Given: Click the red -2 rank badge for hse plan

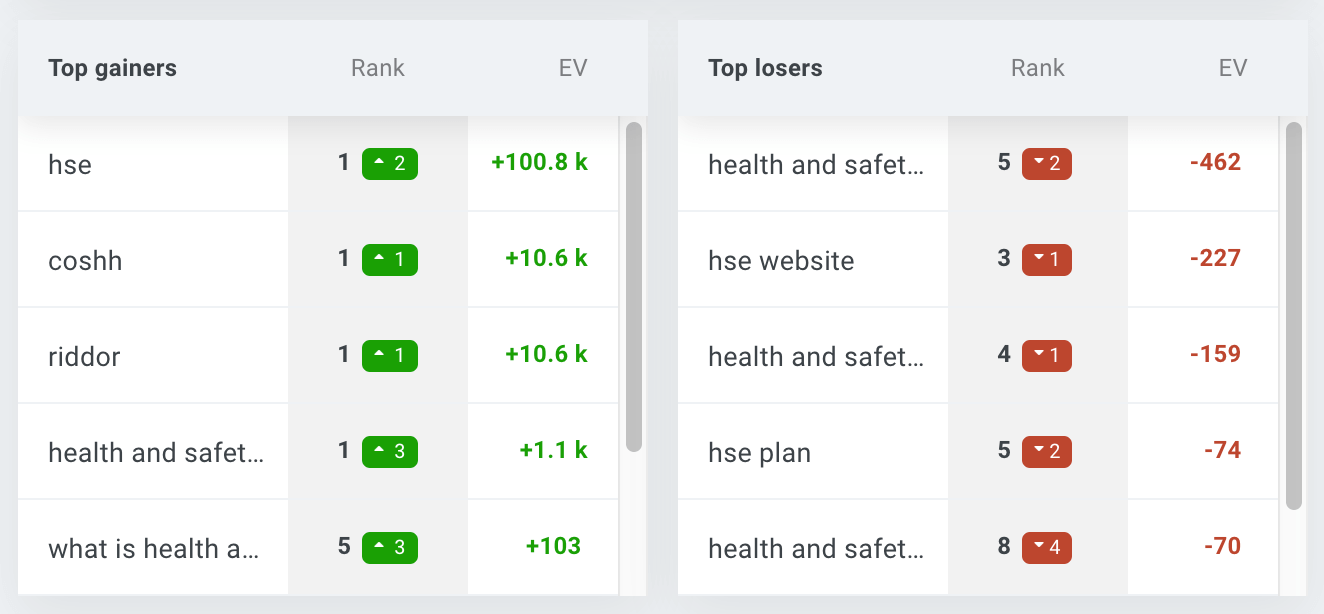Looking at the screenshot, I should point(1047,452).
